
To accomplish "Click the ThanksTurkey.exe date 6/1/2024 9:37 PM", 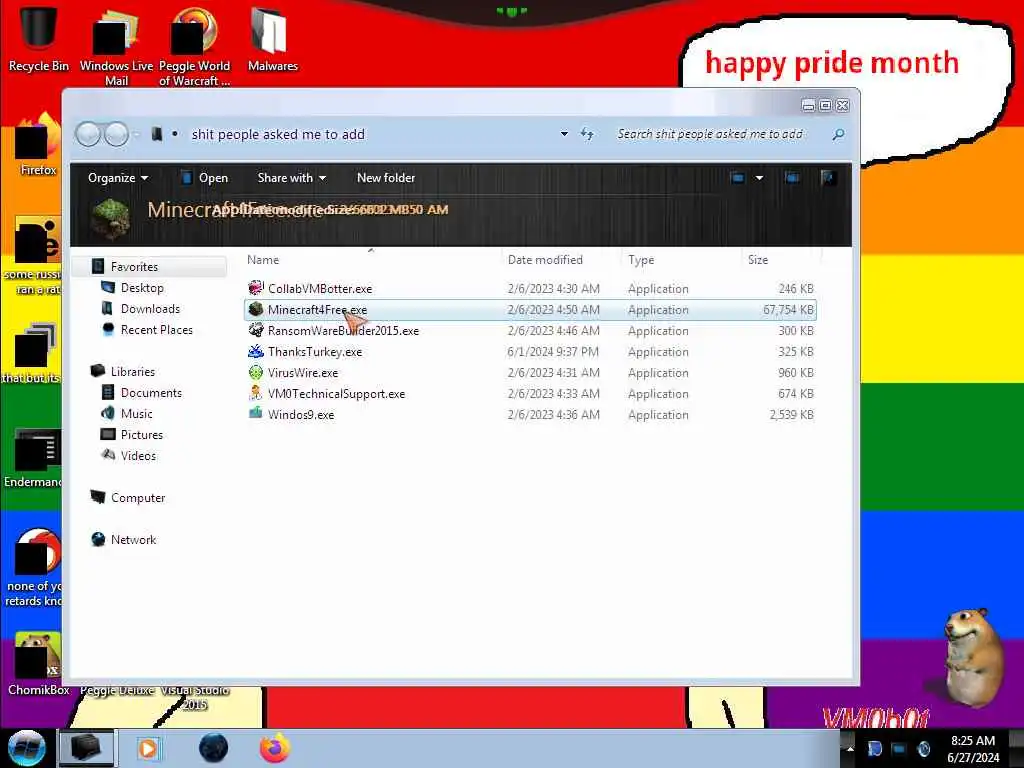I will [553, 351].
